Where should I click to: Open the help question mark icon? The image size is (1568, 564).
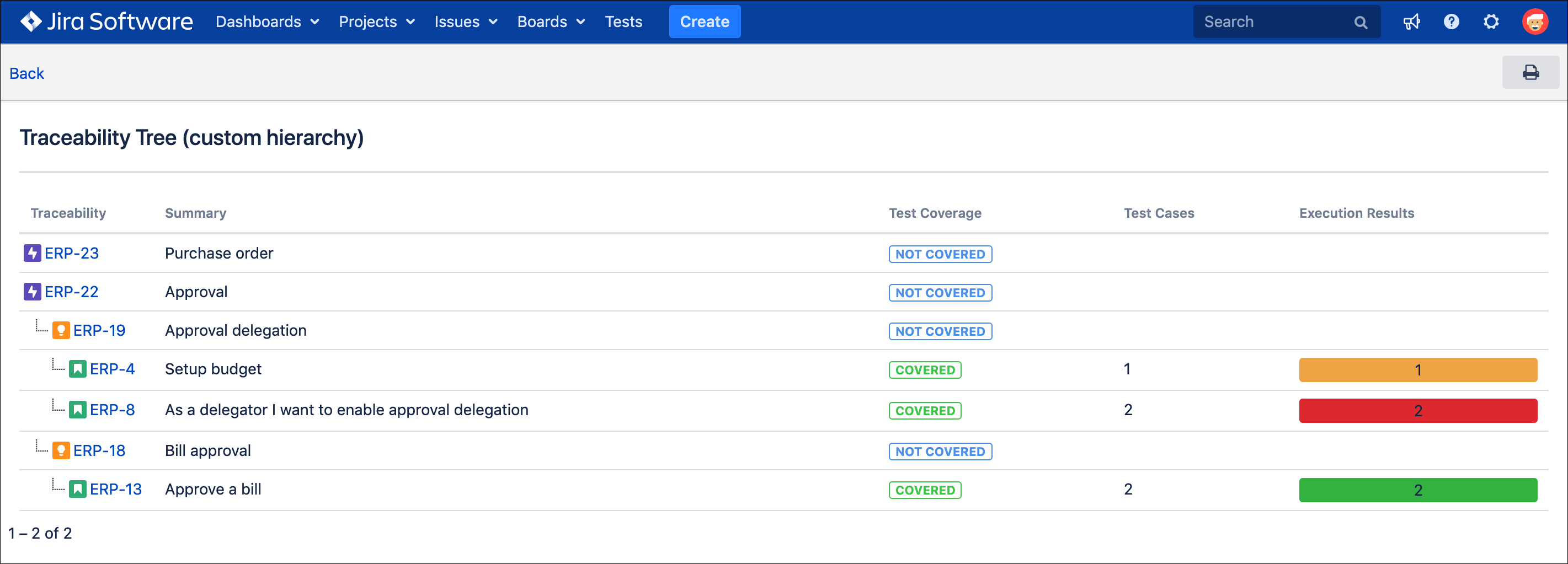[1451, 22]
